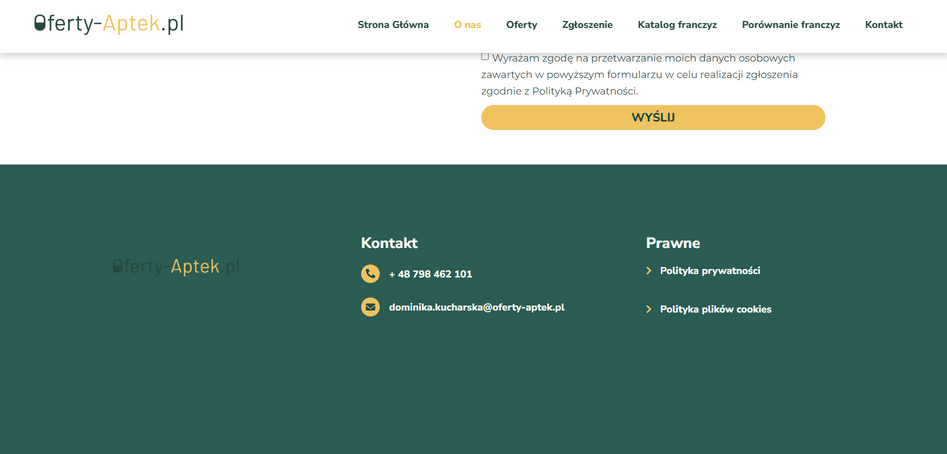Select Oferty in the top navigation
This screenshot has height=454, width=947.
(x=521, y=25)
